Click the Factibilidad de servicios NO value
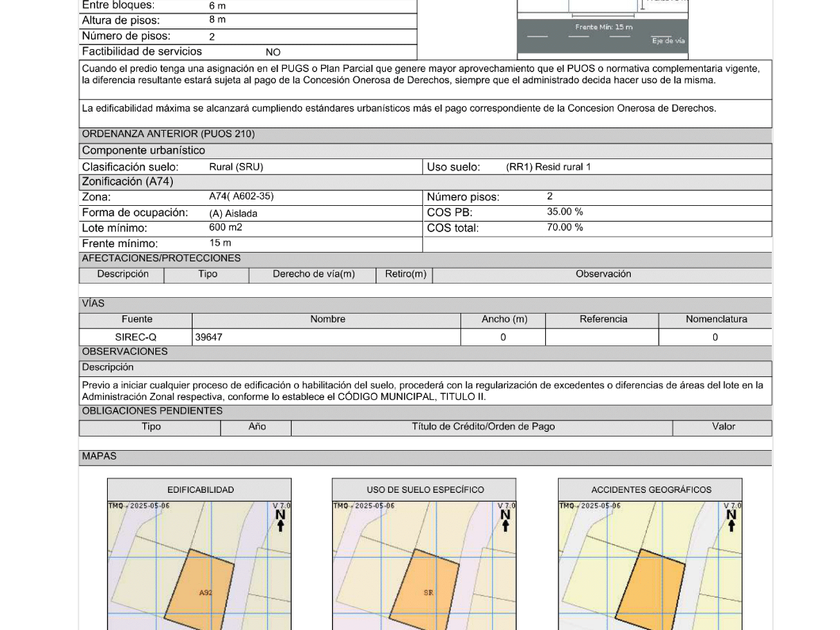The image size is (840, 630). click(x=273, y=52)
